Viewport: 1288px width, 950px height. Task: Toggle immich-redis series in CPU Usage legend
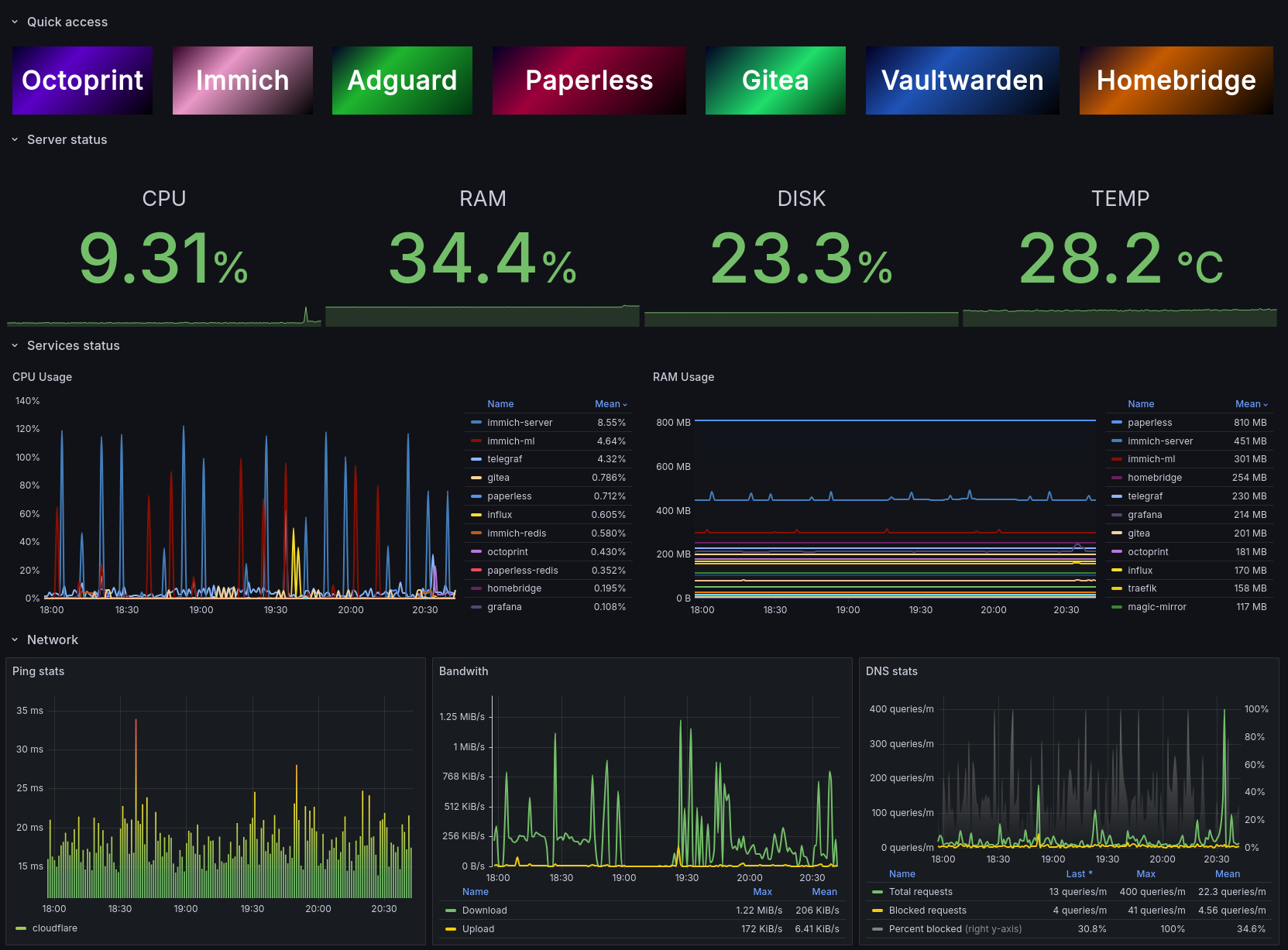tap(517, 533)
